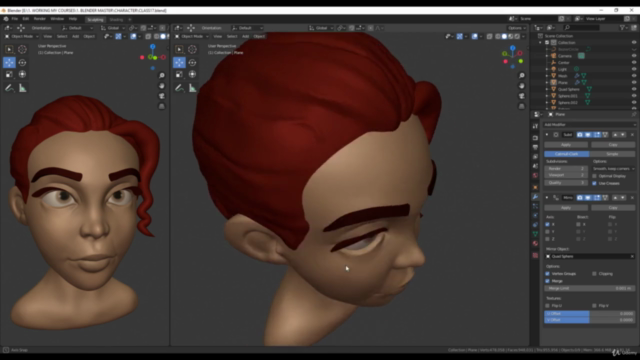640x360 pixels.
Task: Click the zoom magnifier in left viewport
Action: point(162,76)
